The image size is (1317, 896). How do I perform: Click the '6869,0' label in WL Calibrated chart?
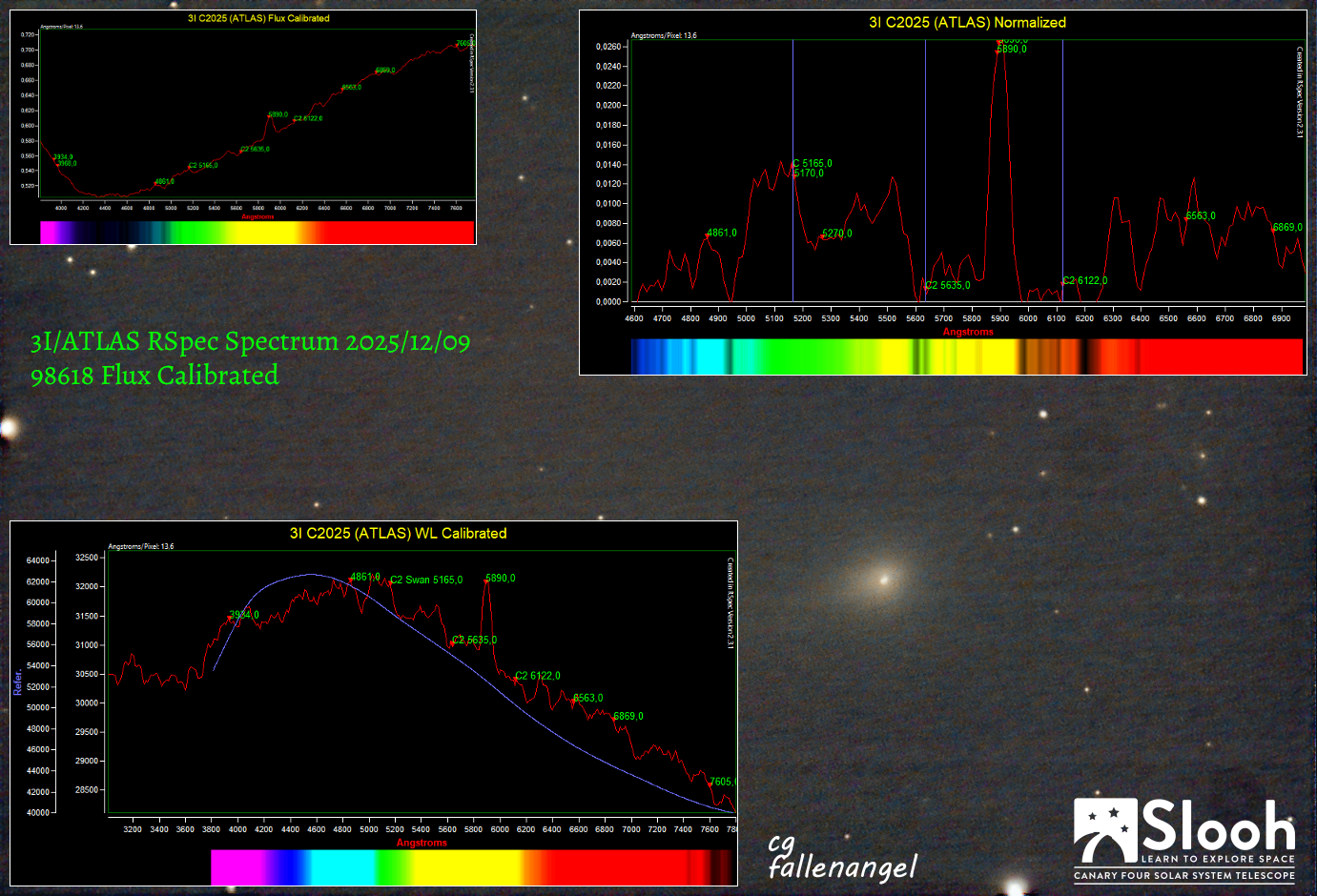[628, 717]
